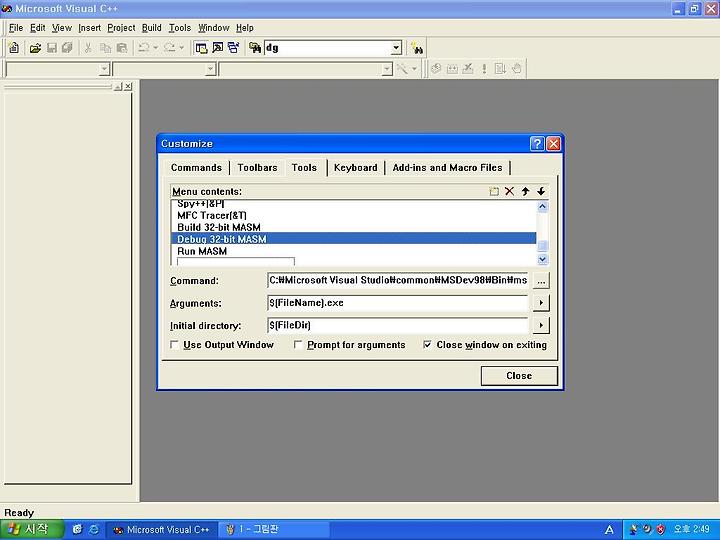The height and width of the screenshot is (540, 720).
Task: Click the Go debug icon
Action: (x=500, y=69)
